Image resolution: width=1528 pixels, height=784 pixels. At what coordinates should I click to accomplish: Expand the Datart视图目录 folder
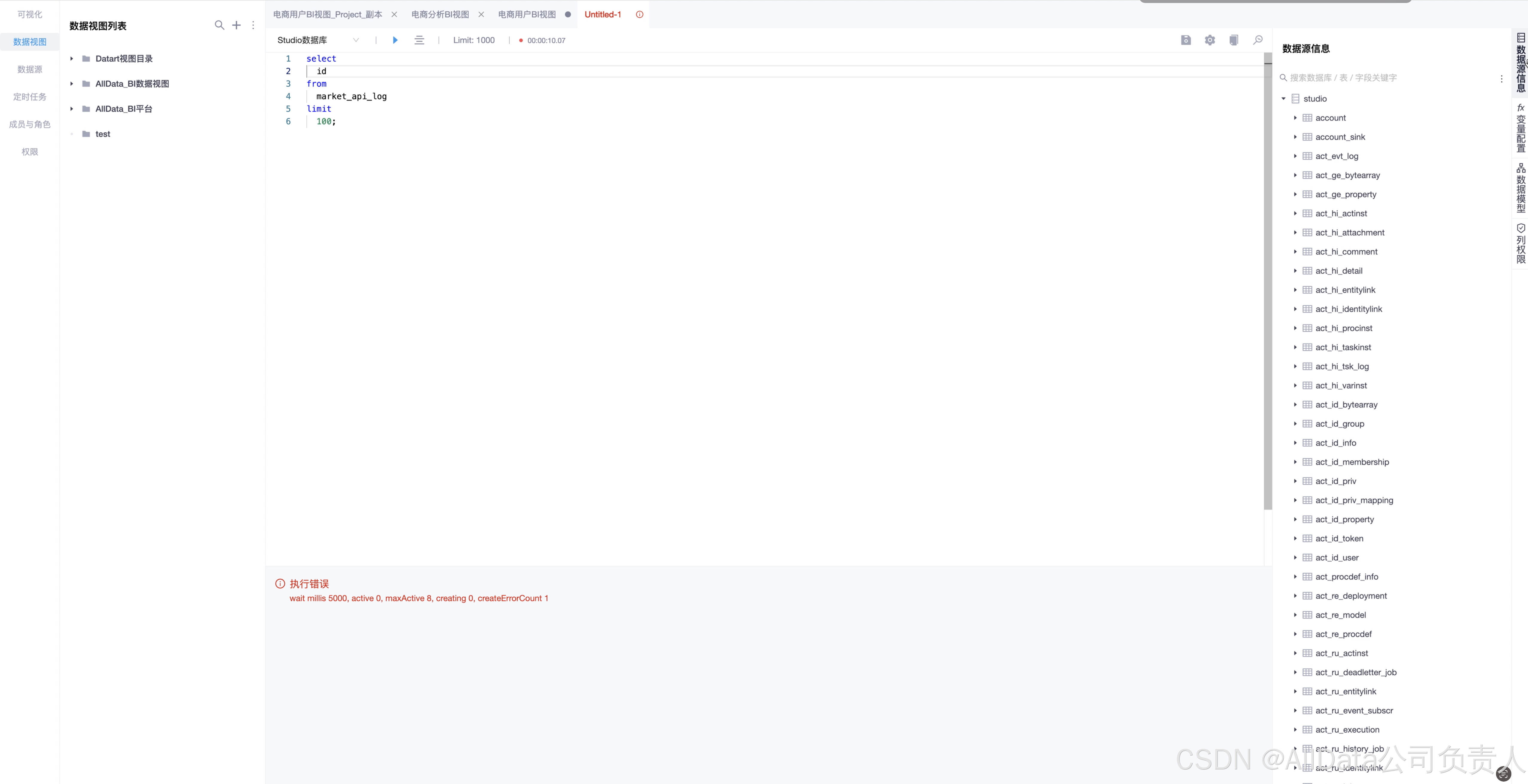click(x=72, y=59)
